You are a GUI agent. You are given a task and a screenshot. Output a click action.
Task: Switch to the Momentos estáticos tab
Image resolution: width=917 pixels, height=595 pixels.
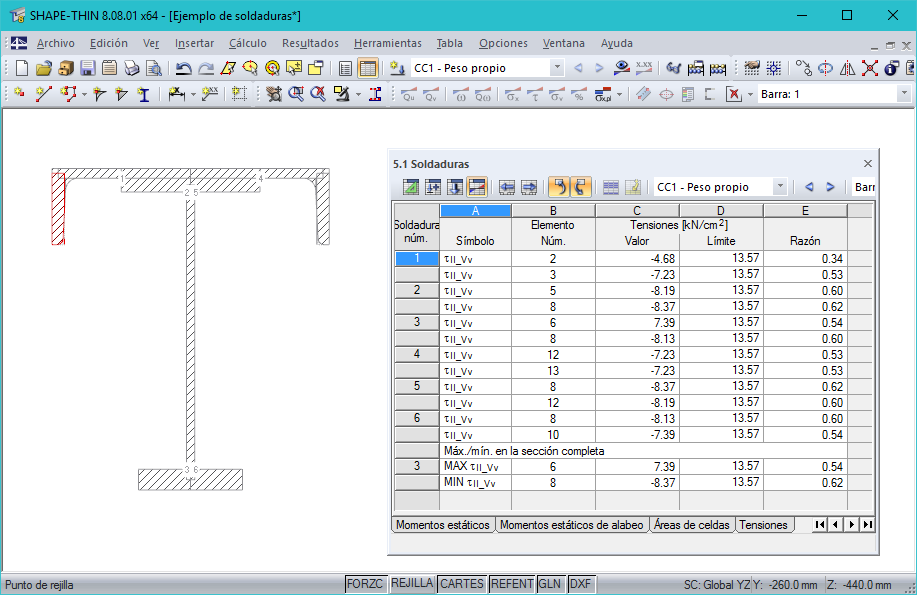(x=443, y=525)
